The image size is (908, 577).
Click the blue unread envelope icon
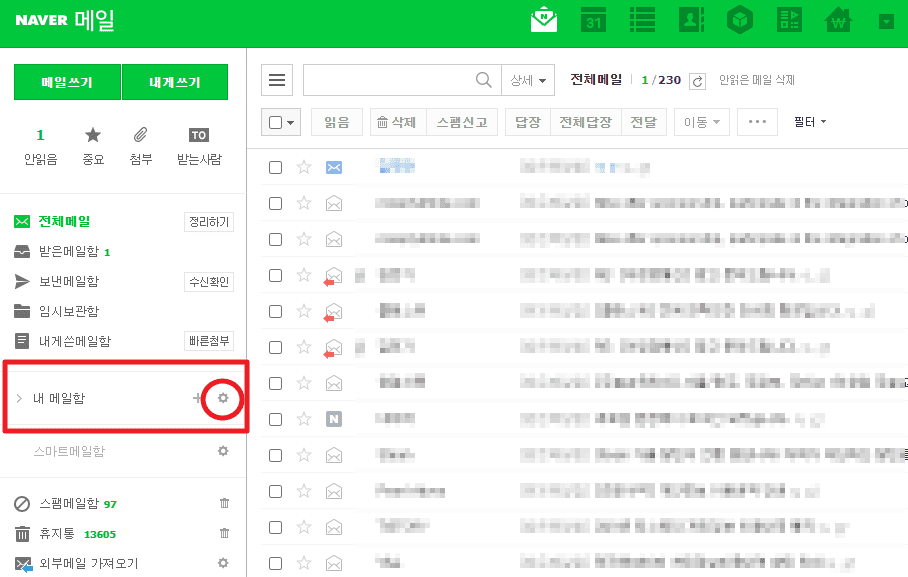334,167
